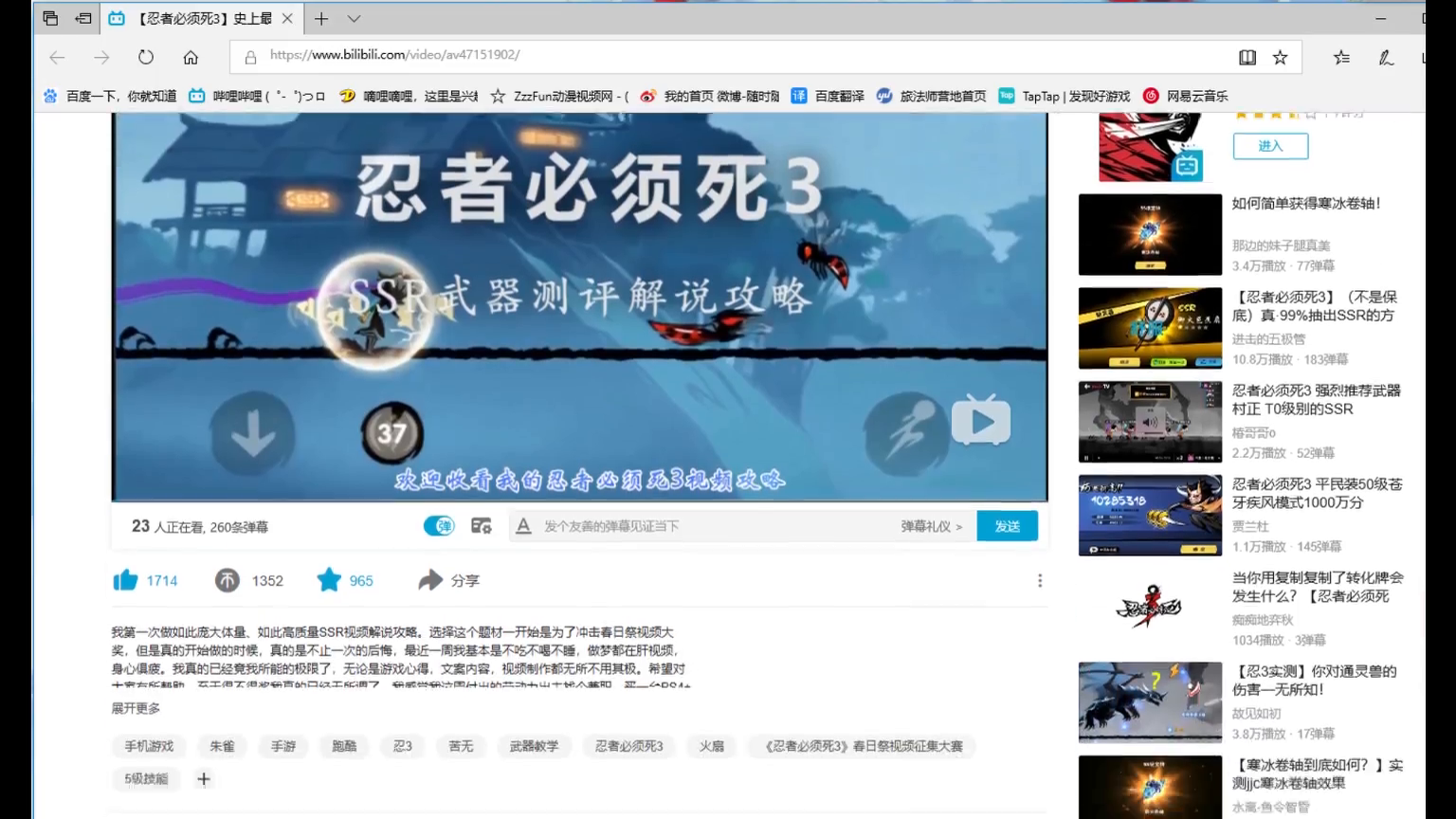Image resolution: width=1456 pixels, height=819 pixels.
Task: Click the video player area
Action: 579,306
